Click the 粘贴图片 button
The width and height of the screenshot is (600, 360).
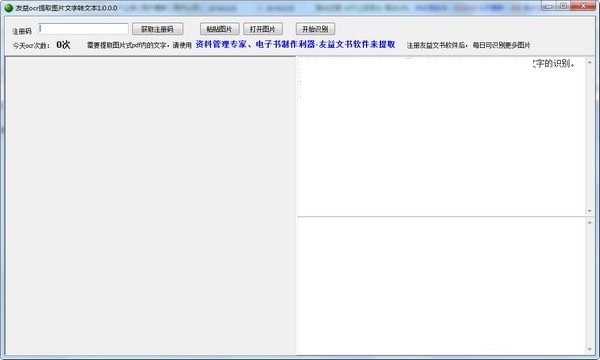point(220,29)
